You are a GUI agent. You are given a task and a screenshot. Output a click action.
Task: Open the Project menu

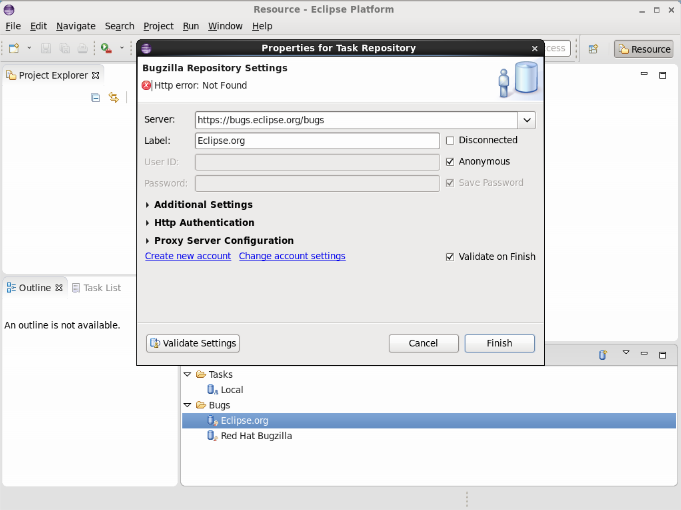pos(159,26)
